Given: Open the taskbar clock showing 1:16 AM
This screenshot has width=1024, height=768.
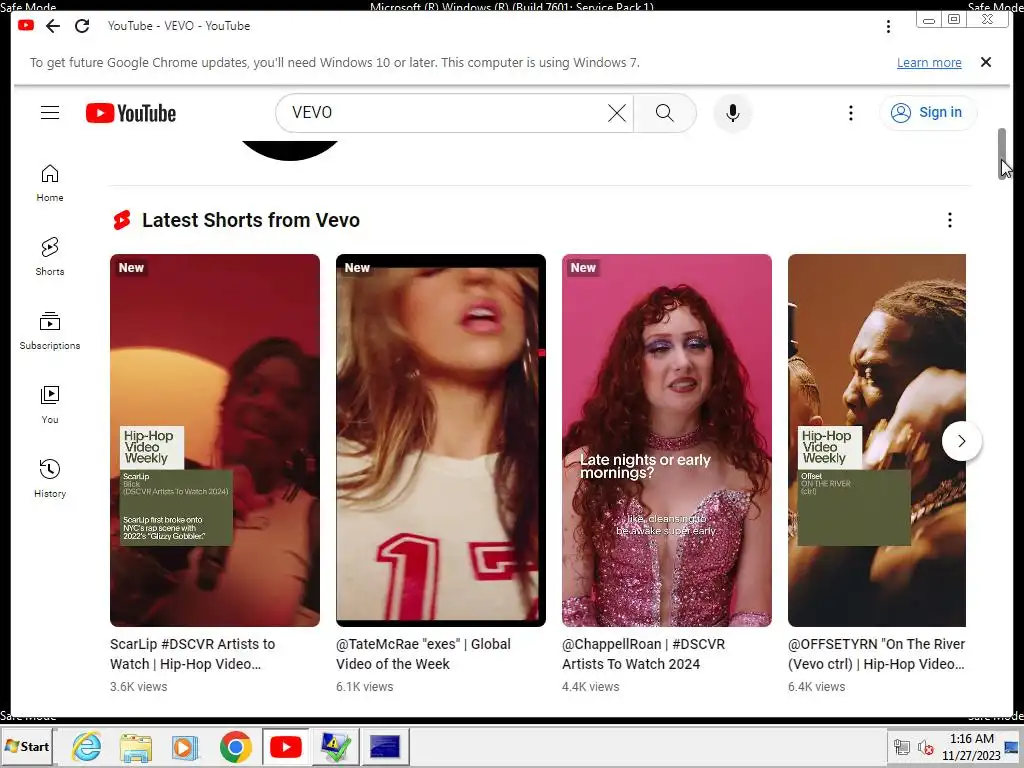Looking at the screenshot, I should pos(971,746).
